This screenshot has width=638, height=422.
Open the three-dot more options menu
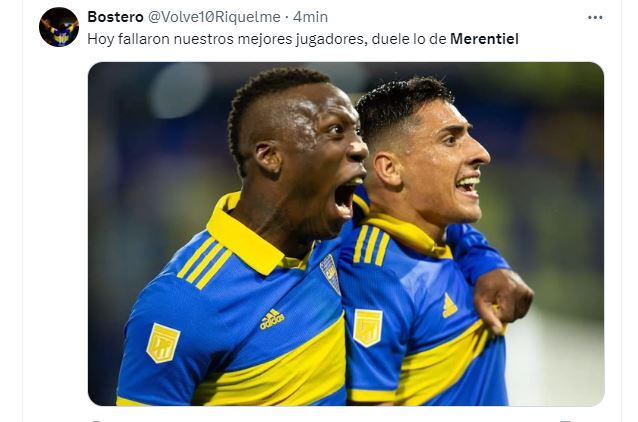coord(595,17)
